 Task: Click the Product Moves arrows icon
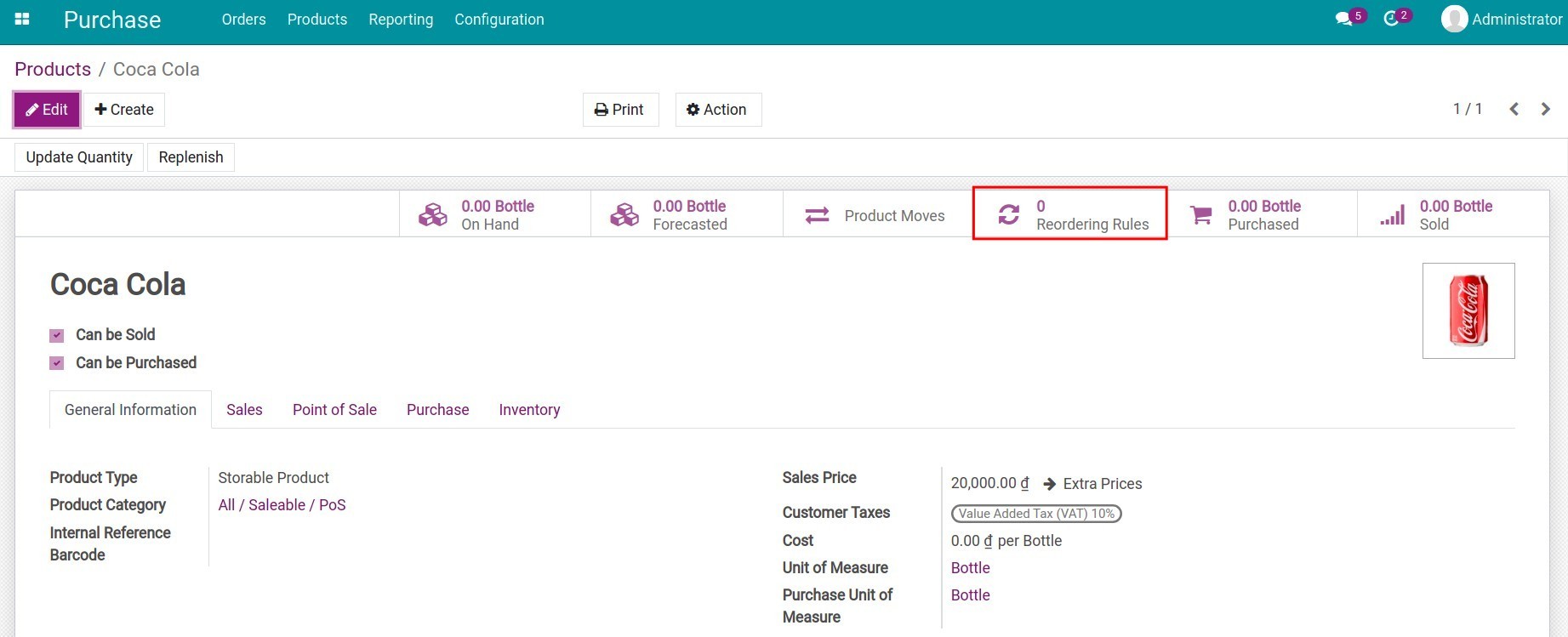817,215
